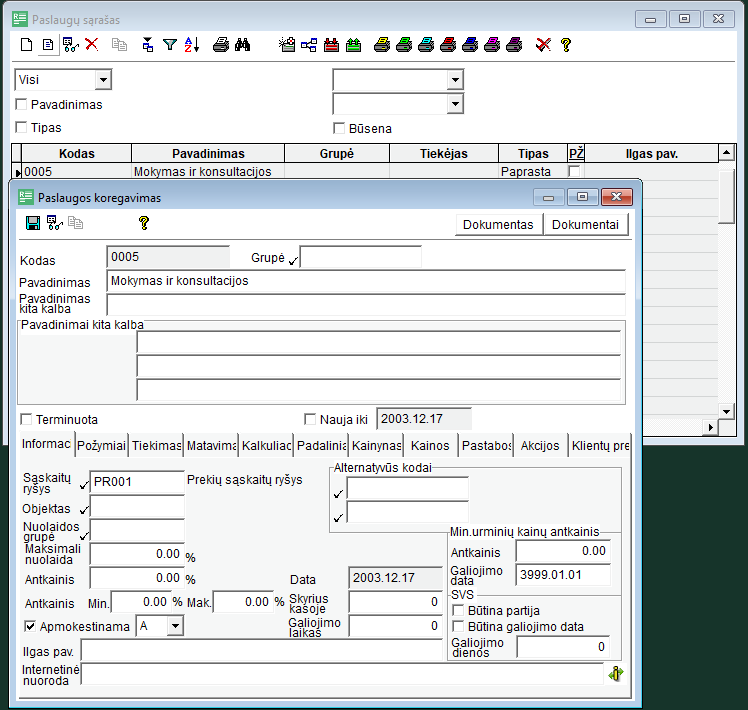The image size is (748, 710).
Task: Select the Pastabos tab
Action: click(486, 446)
